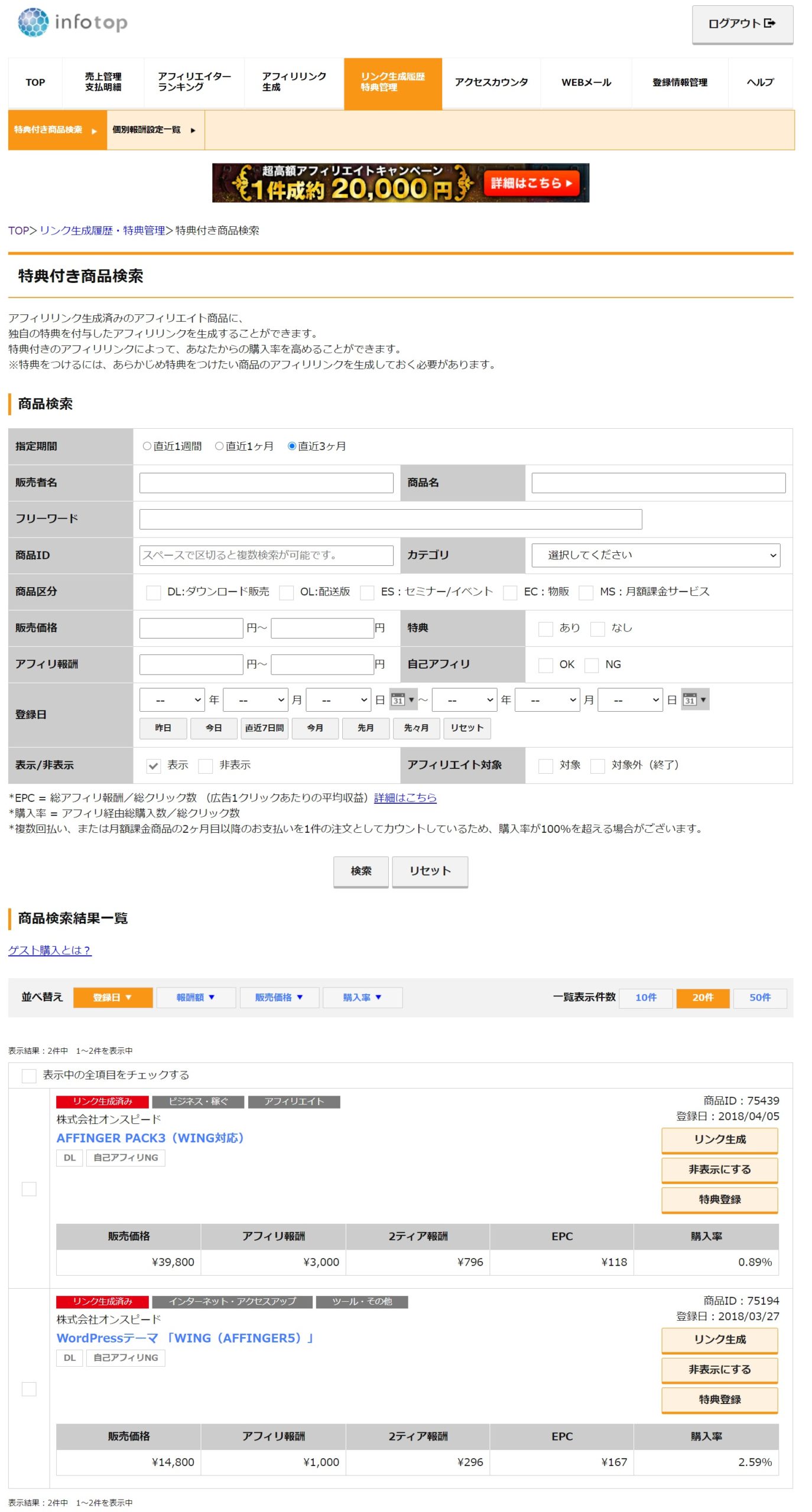
Task: Check ES：セミナー/イベント product type
Action: coord(367,592)
